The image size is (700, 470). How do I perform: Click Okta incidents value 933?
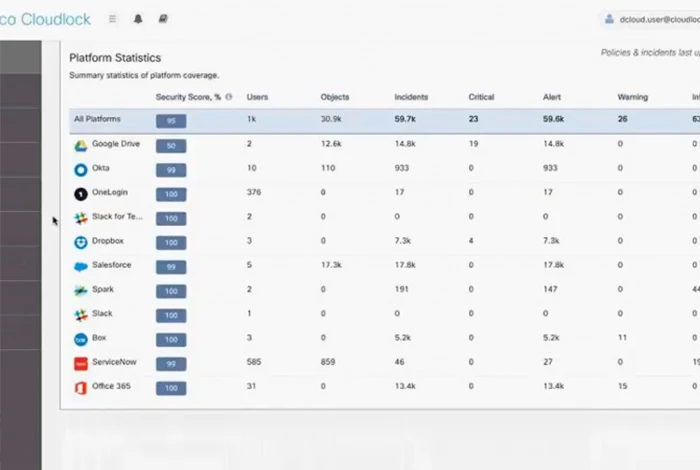(x=401, y=168)
